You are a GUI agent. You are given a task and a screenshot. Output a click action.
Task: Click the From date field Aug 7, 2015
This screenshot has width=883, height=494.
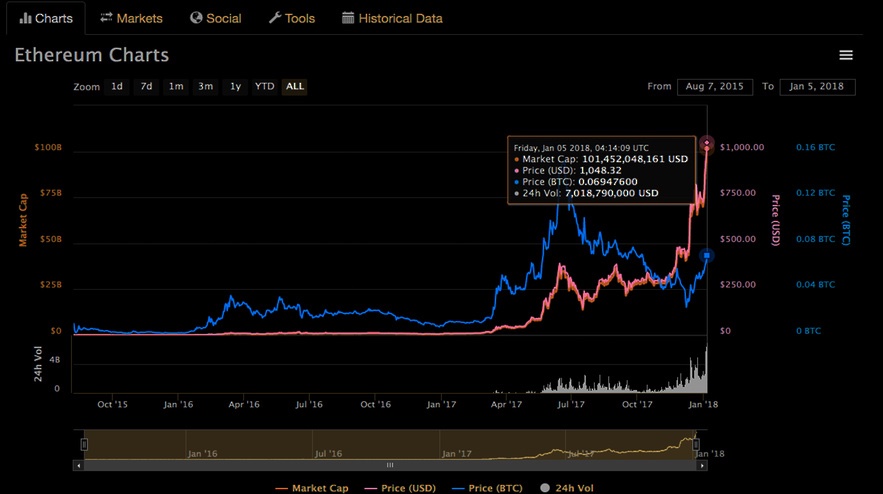(x=715, y=87)
